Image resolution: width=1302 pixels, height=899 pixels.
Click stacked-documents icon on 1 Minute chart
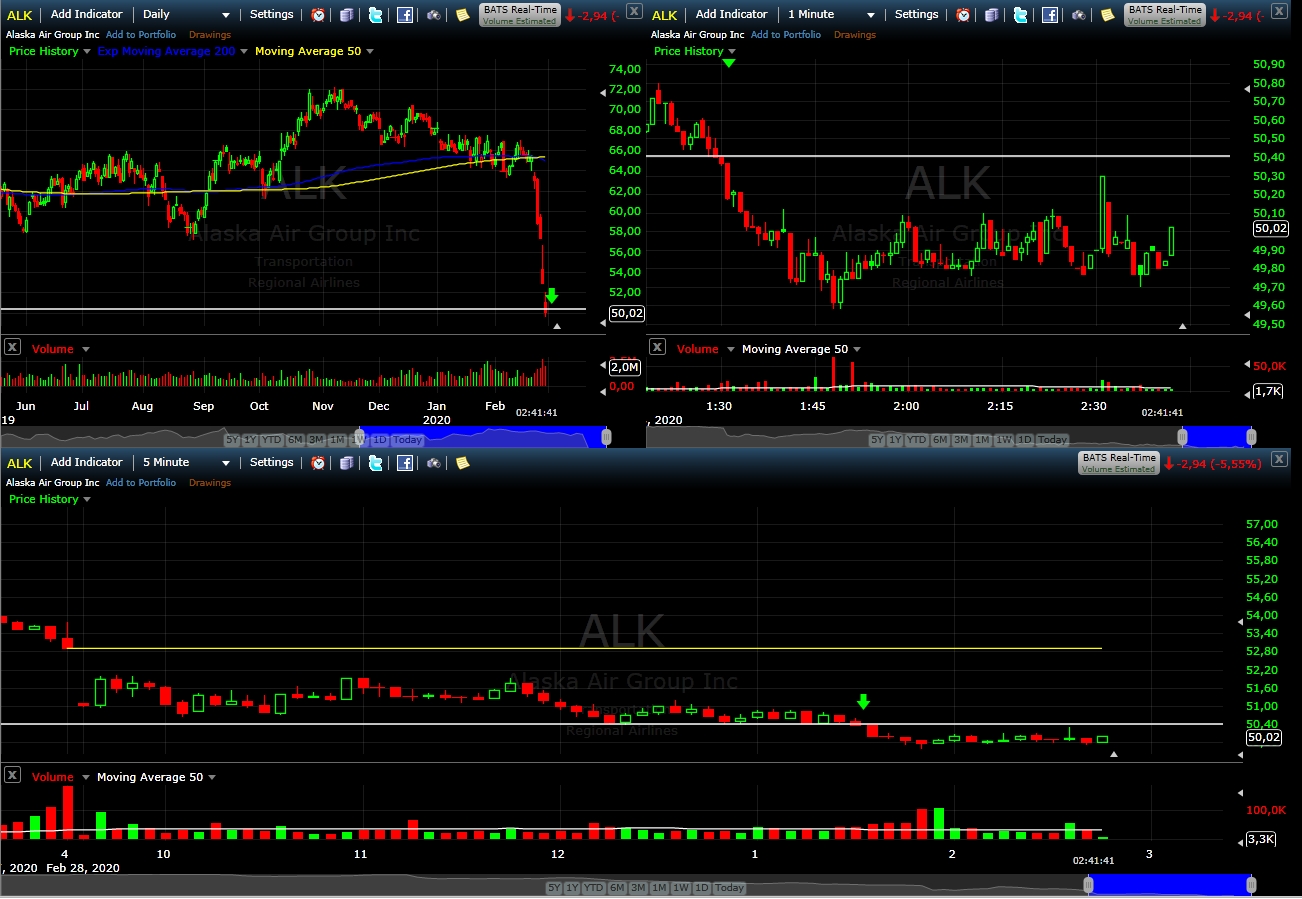pyautogui.click(x=991, y=15)
